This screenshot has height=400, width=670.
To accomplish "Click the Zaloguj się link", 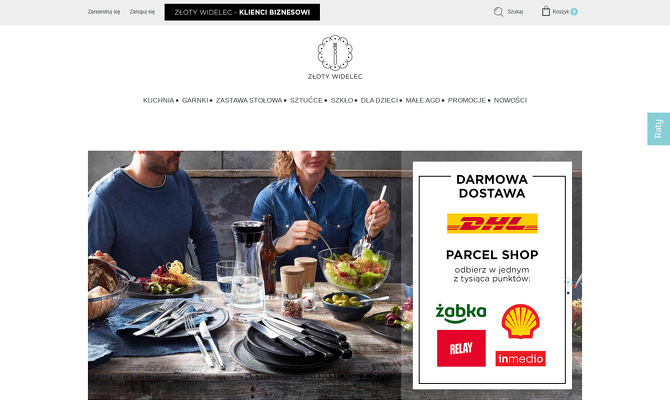I will pos(142,12).
